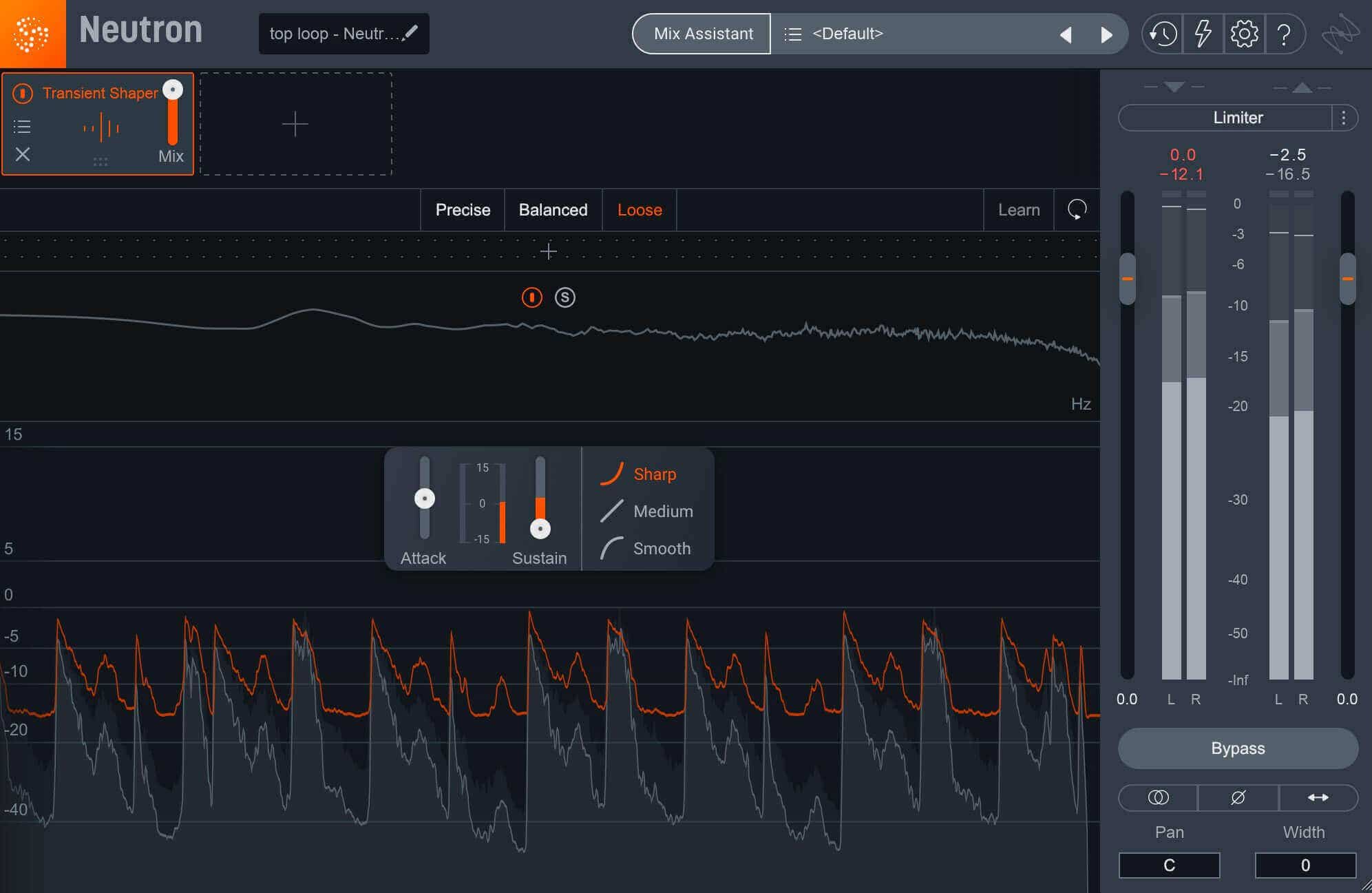Toggle the Limiter button
The height and width of the screenshot is (893, 1372).
pyautogui.click(x=1226, y=118)
